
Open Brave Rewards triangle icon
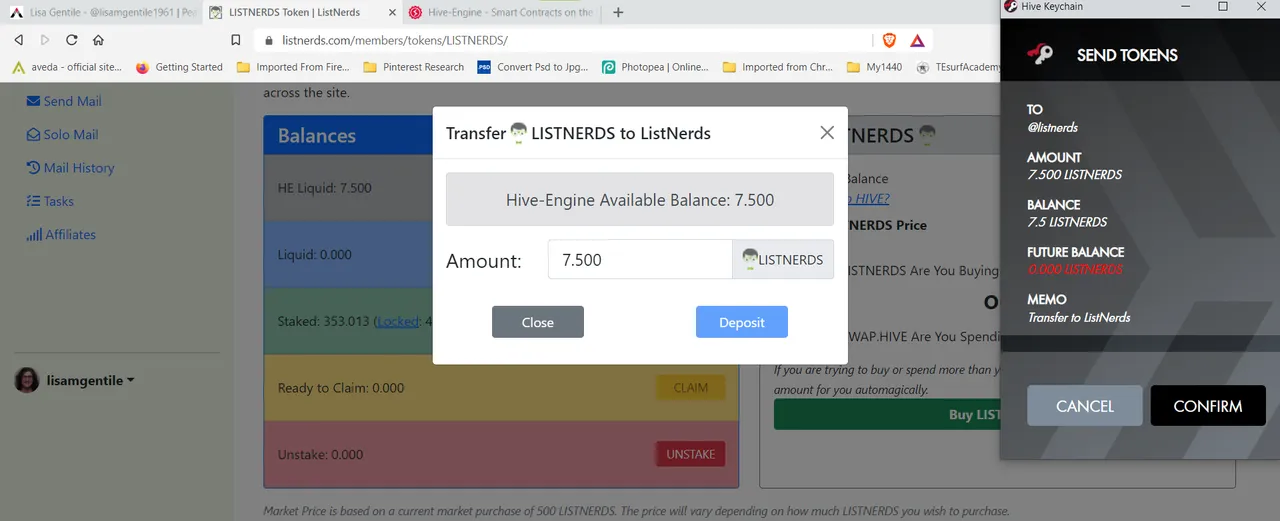pyautogui.click(x=917, y=40)
